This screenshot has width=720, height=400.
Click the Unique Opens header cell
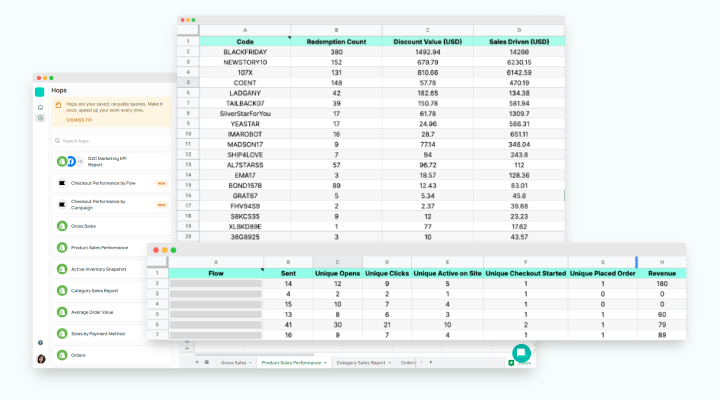(x=338, y=273)
